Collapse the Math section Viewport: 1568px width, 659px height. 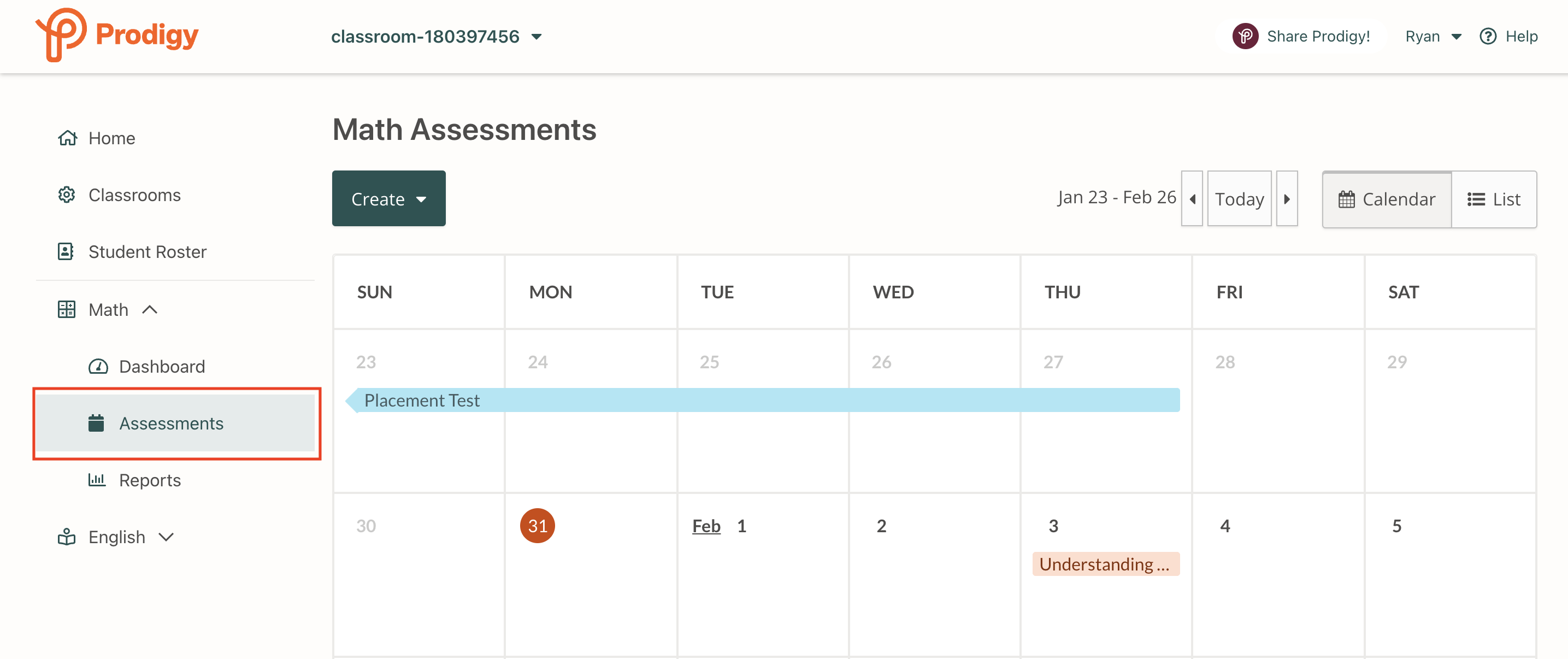point(150,309)
